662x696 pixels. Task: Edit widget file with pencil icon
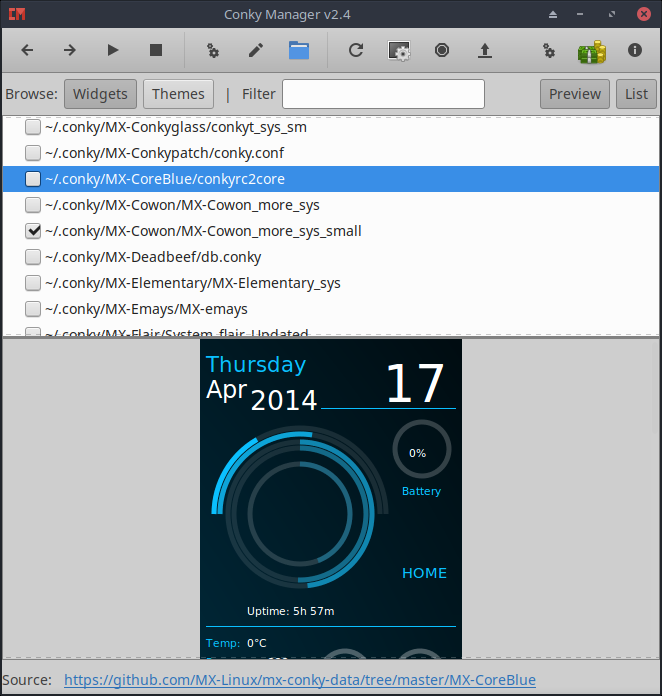pos(256,50)
